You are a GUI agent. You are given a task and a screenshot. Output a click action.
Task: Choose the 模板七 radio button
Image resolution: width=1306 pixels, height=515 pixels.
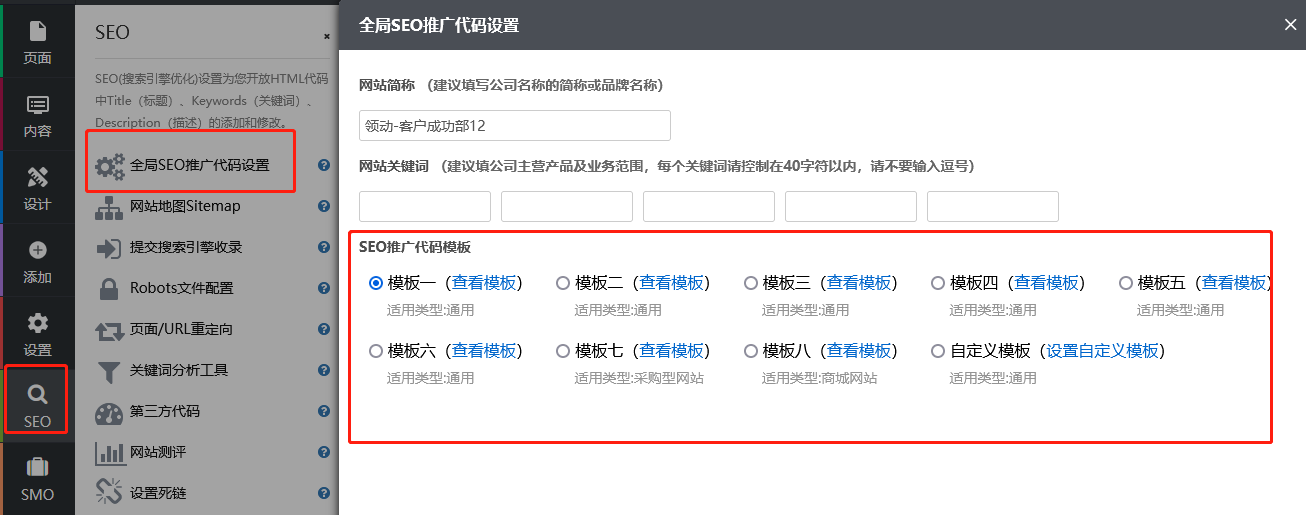pyautogui.click(x=563, y=351)
